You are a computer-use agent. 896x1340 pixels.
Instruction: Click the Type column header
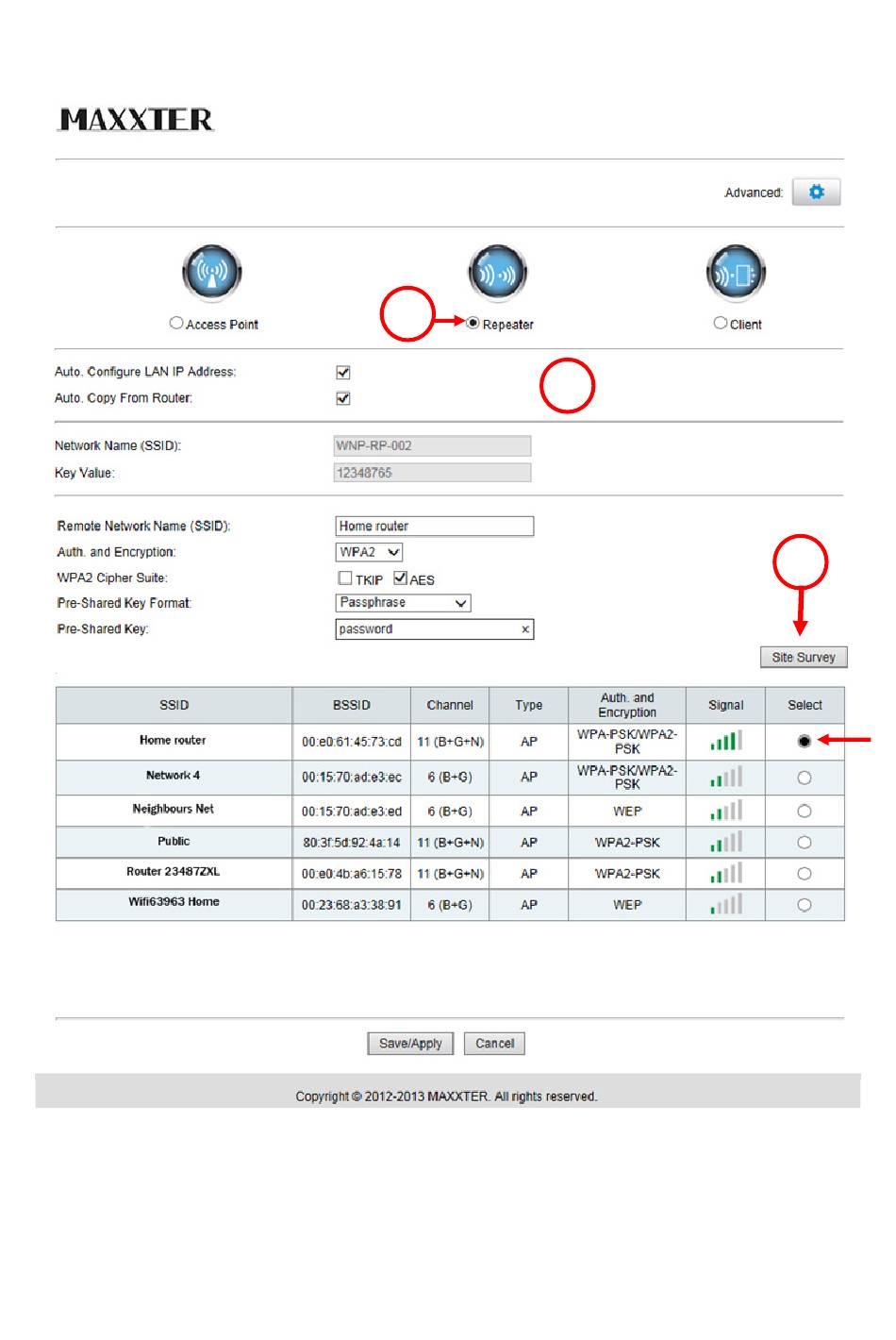click(529, 705)
